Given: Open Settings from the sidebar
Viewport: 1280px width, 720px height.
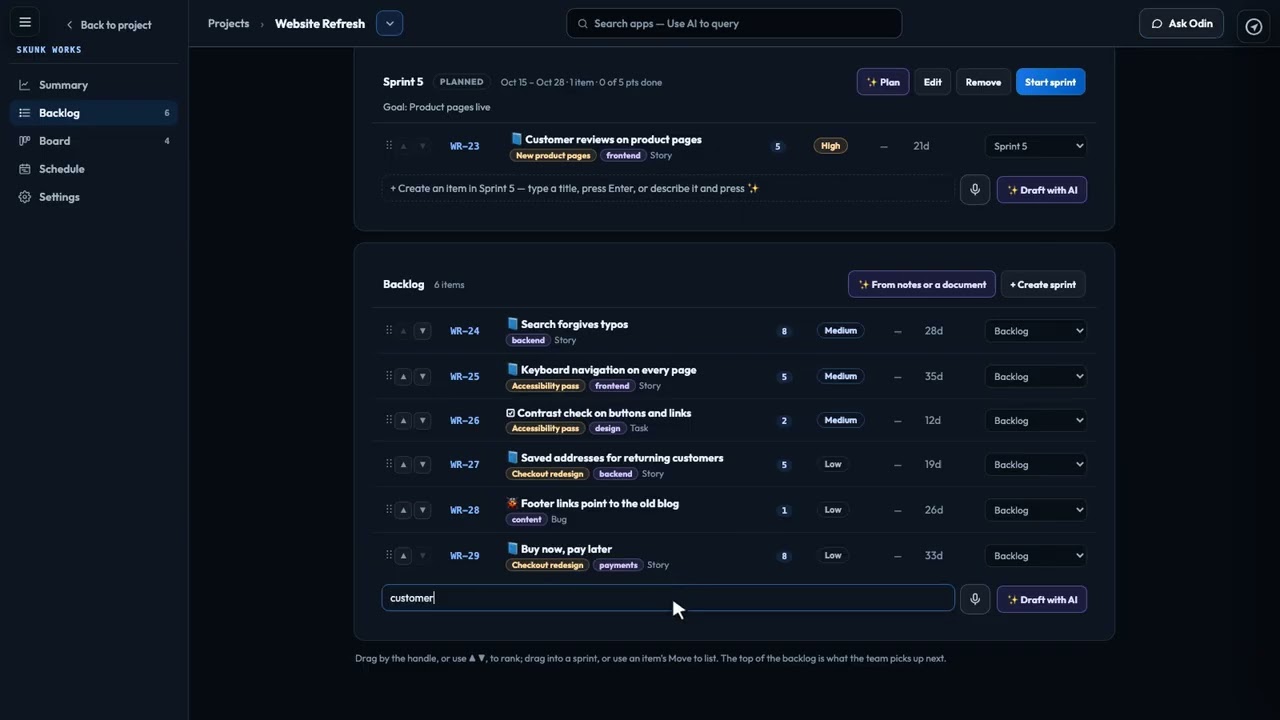Looking at the screenshot, I should [x=94, y=197].
